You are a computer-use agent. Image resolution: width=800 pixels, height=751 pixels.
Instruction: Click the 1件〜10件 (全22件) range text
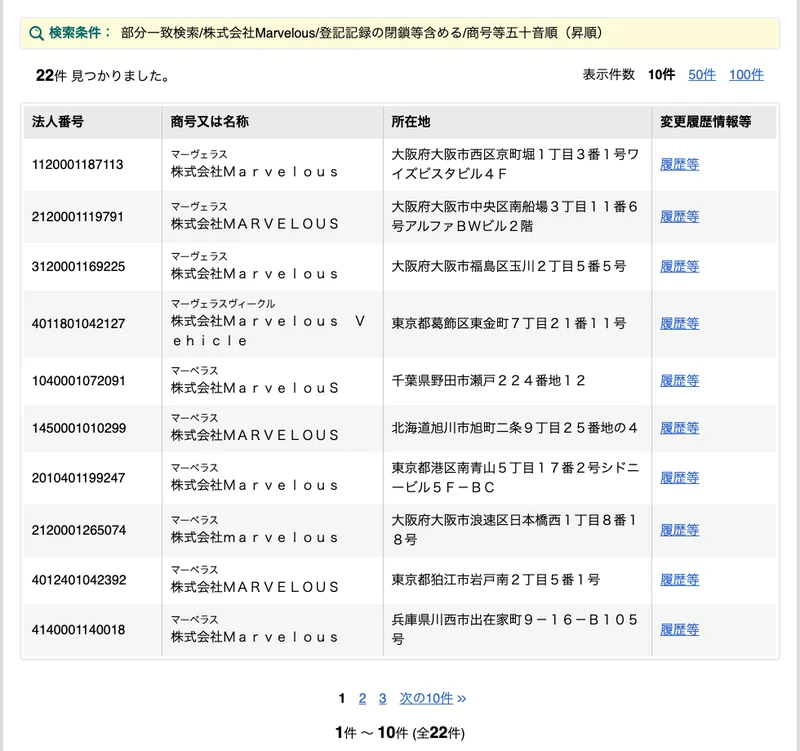click(399, 733)
